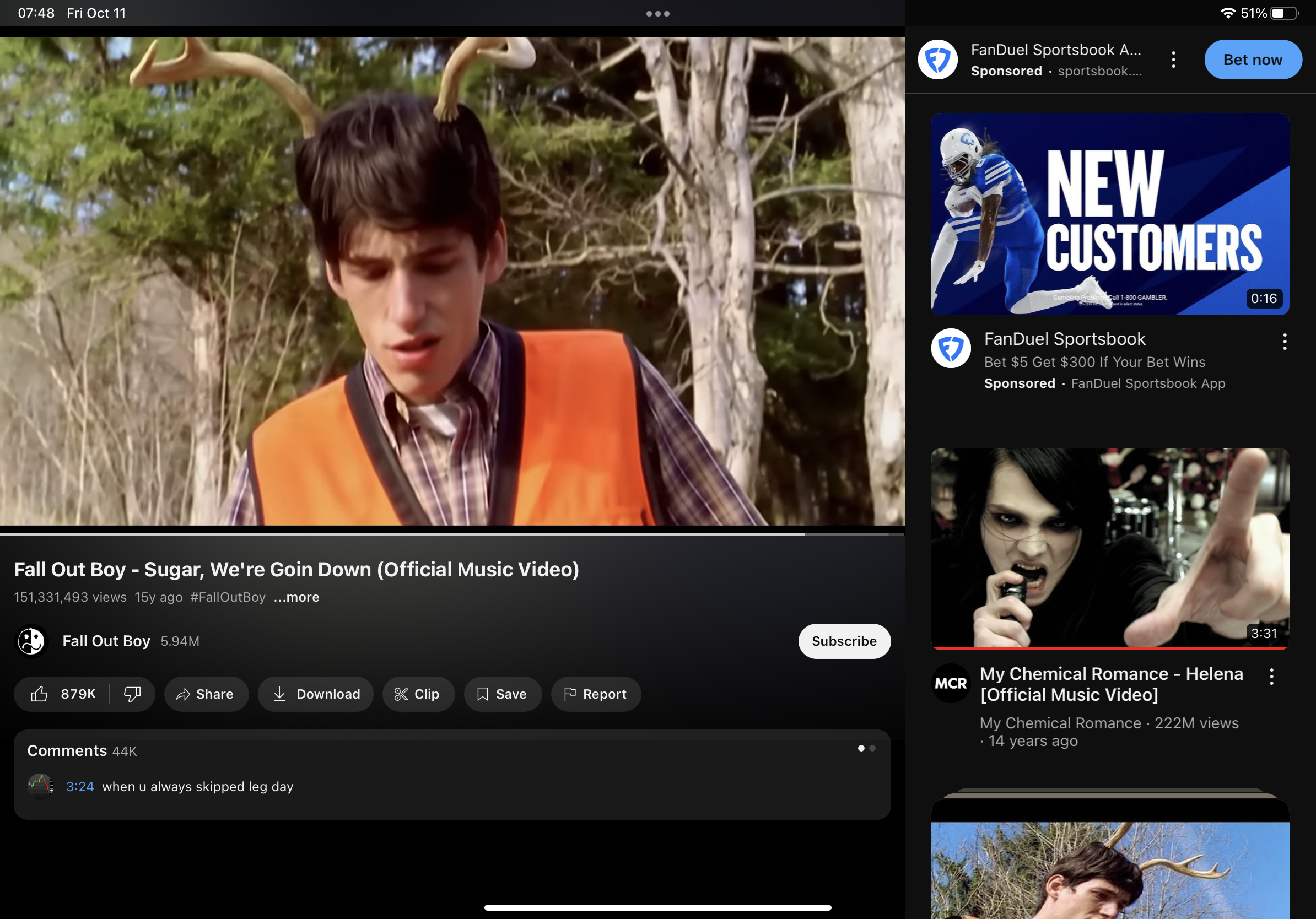Tap the video title text
The height and width of the screenshot is (919, 1316).
[x=296, y=569]
